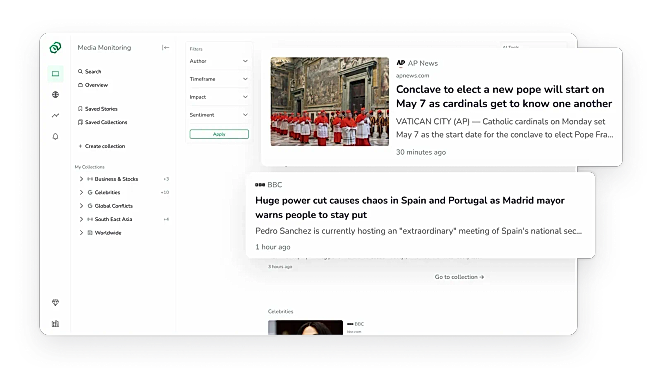662x368 pixels.
Task: Click the 'My Collections' label
Action: pos(90,167)
